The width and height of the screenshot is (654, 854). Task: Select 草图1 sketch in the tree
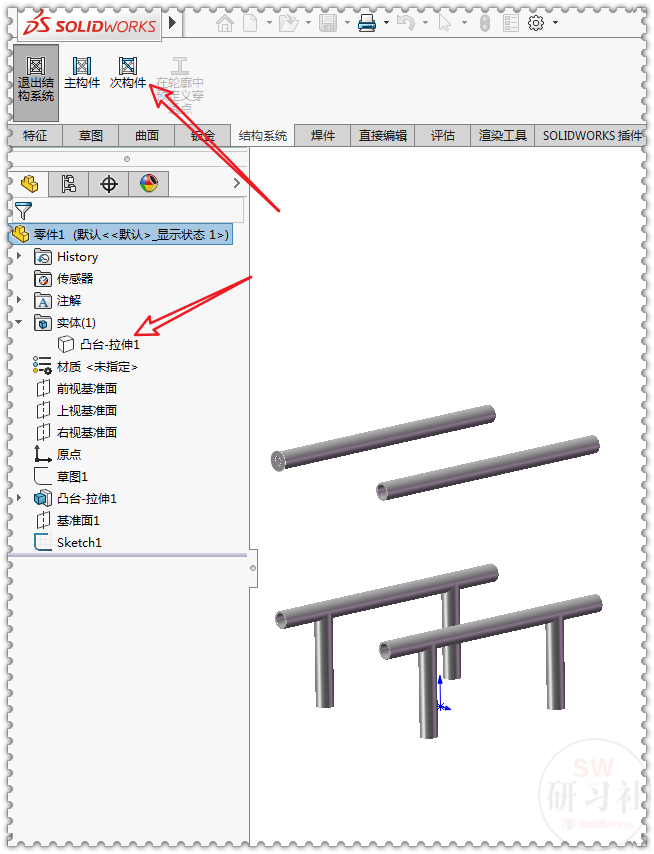tap(61, 477)
